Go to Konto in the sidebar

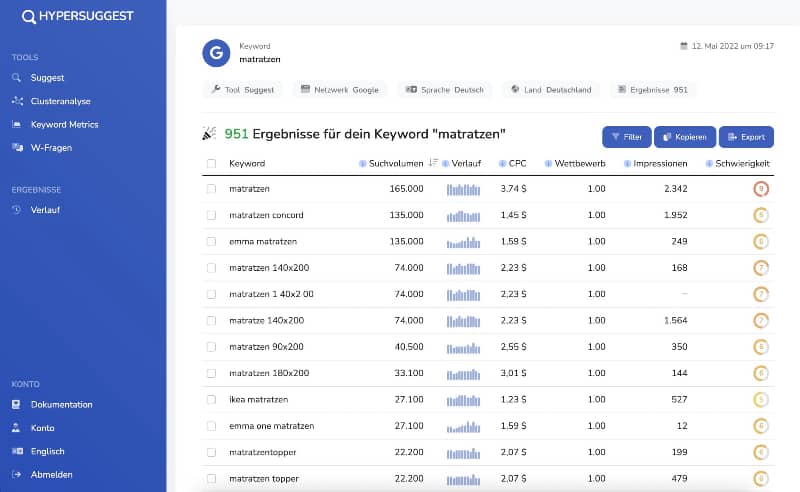[x=43, y=428]
